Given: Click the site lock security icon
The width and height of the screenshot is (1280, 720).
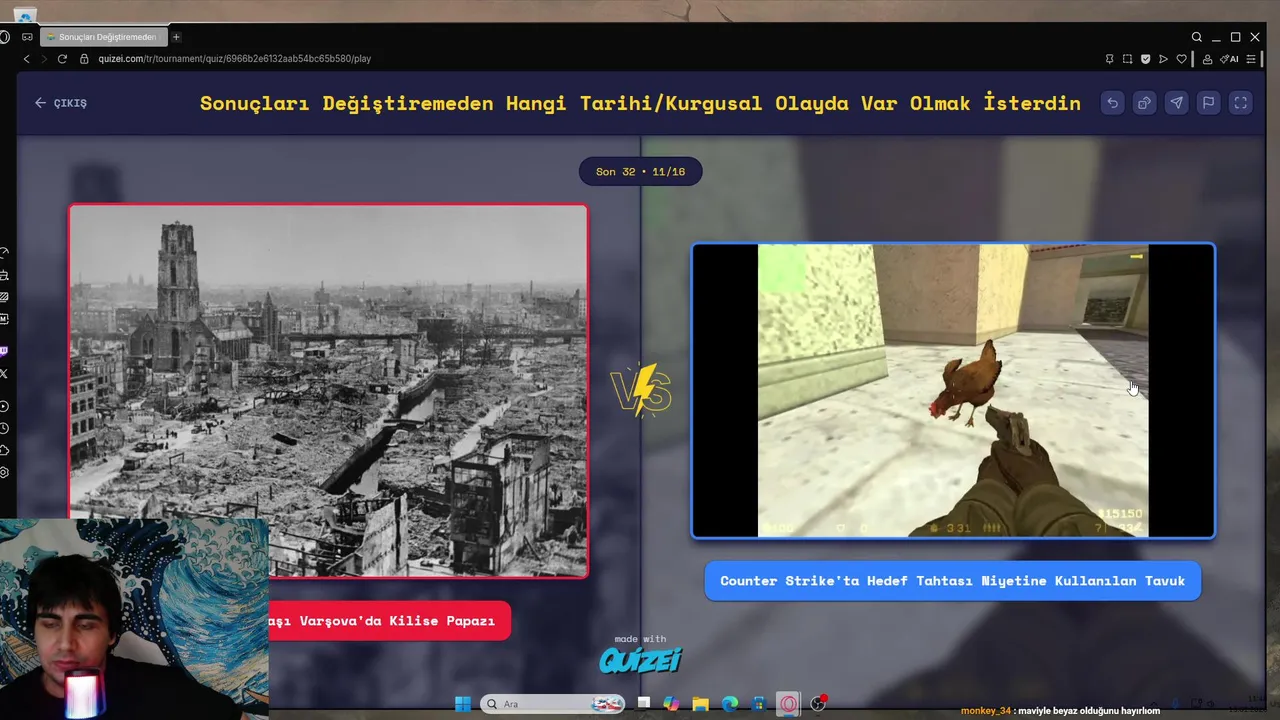Looking at the screenshot, I should pos(84,59).
